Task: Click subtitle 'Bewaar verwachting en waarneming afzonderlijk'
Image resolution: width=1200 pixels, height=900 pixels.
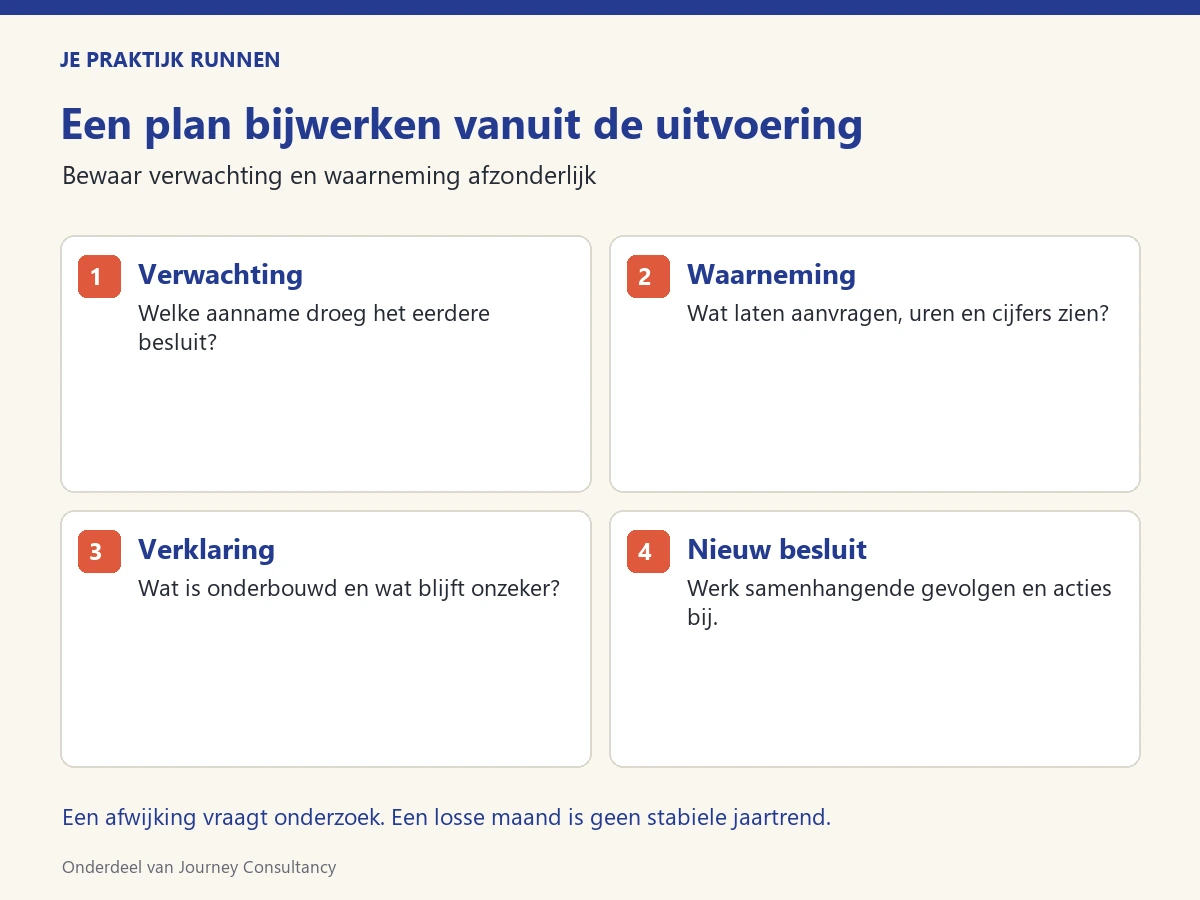Action: coord(329,176)
